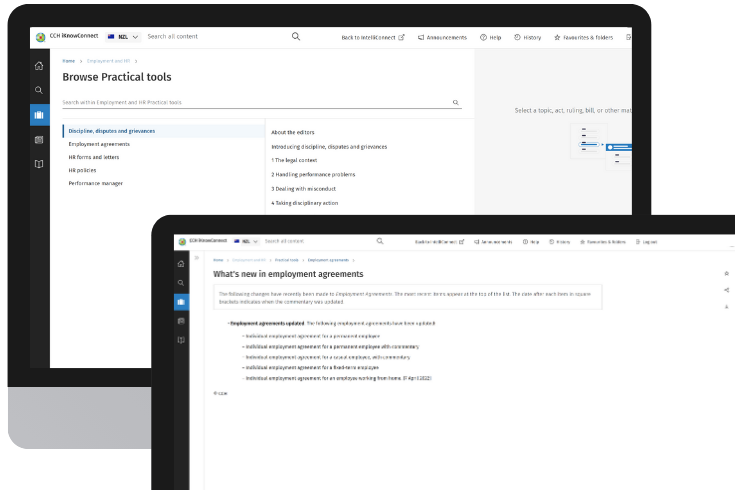The image size is (735, 490).
Task: Expand the sidebar with the double chevron
Action: 197,259
